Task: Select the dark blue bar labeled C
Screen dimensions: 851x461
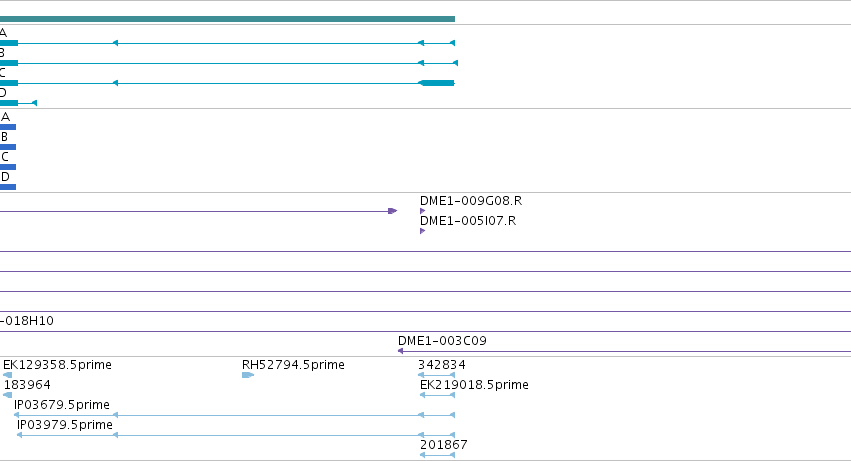Action: (x=8, y=167)
